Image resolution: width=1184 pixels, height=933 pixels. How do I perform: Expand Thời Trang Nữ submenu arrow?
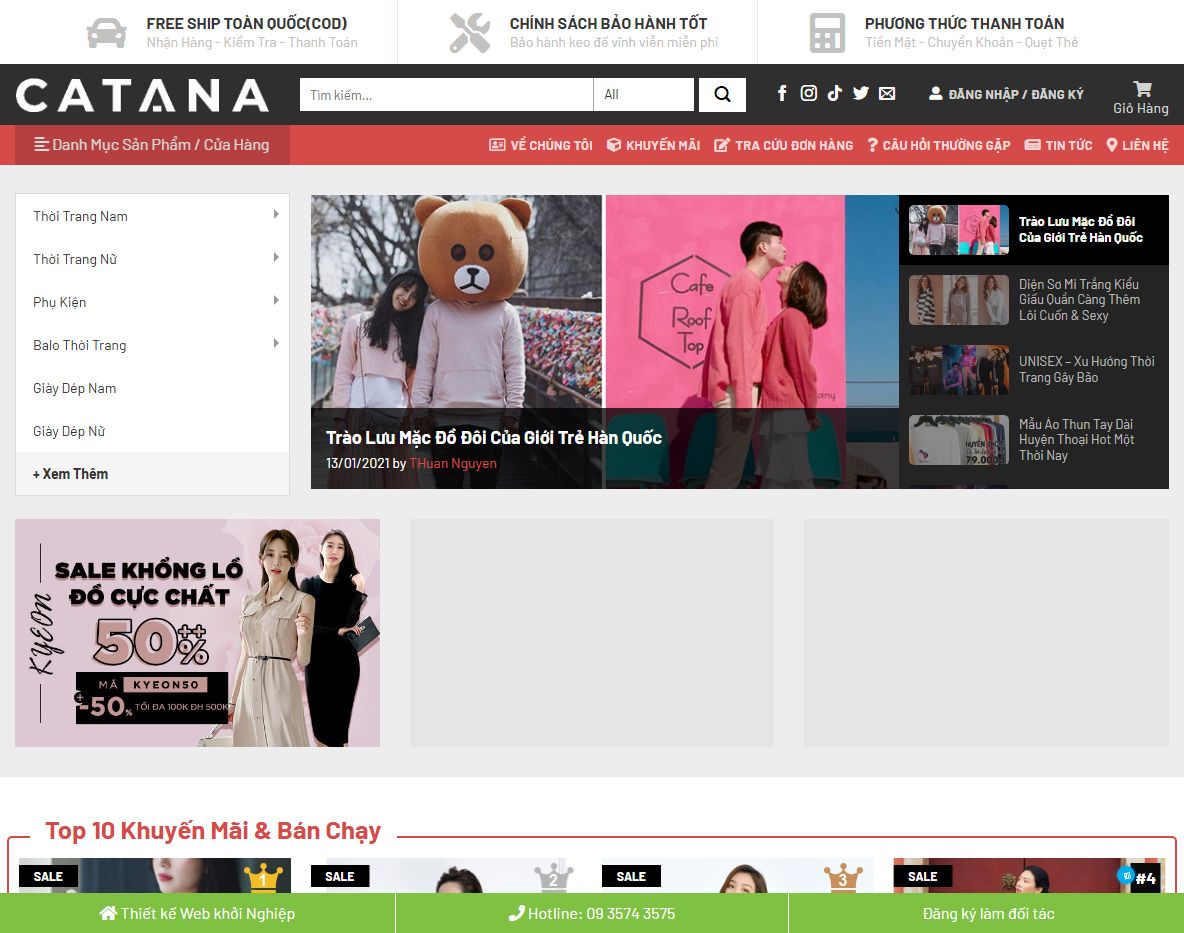point(276,257)
